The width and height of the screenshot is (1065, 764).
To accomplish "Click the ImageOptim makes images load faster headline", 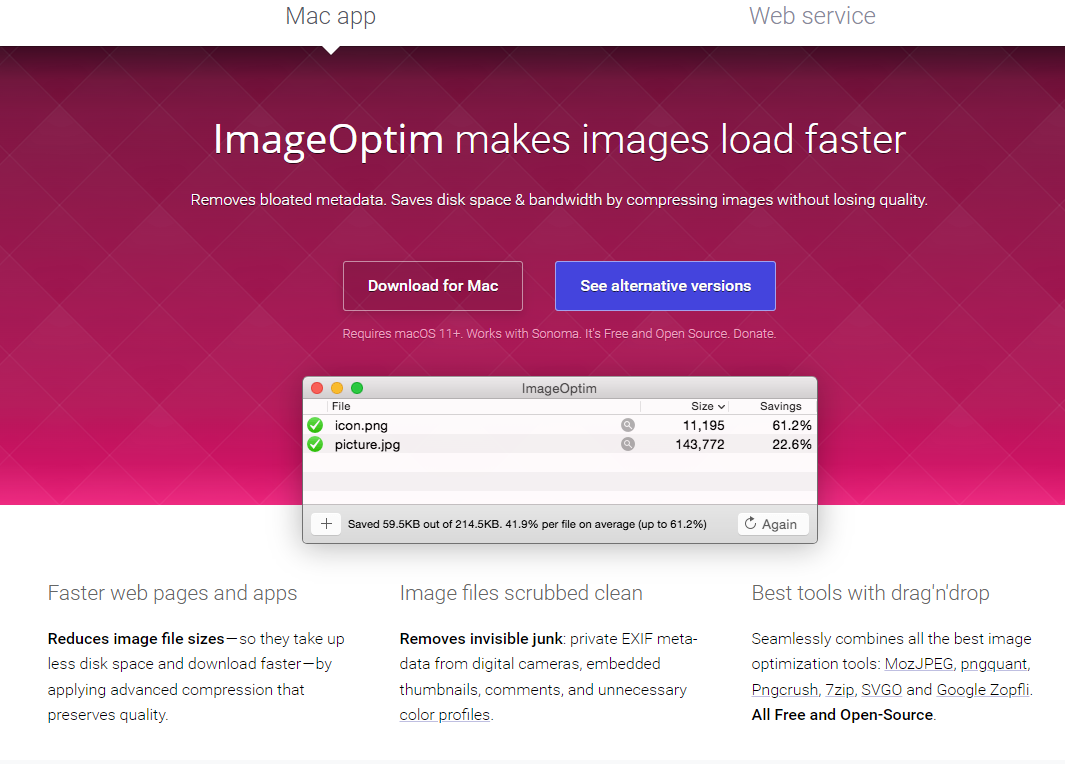I will [x=560, y=140].
